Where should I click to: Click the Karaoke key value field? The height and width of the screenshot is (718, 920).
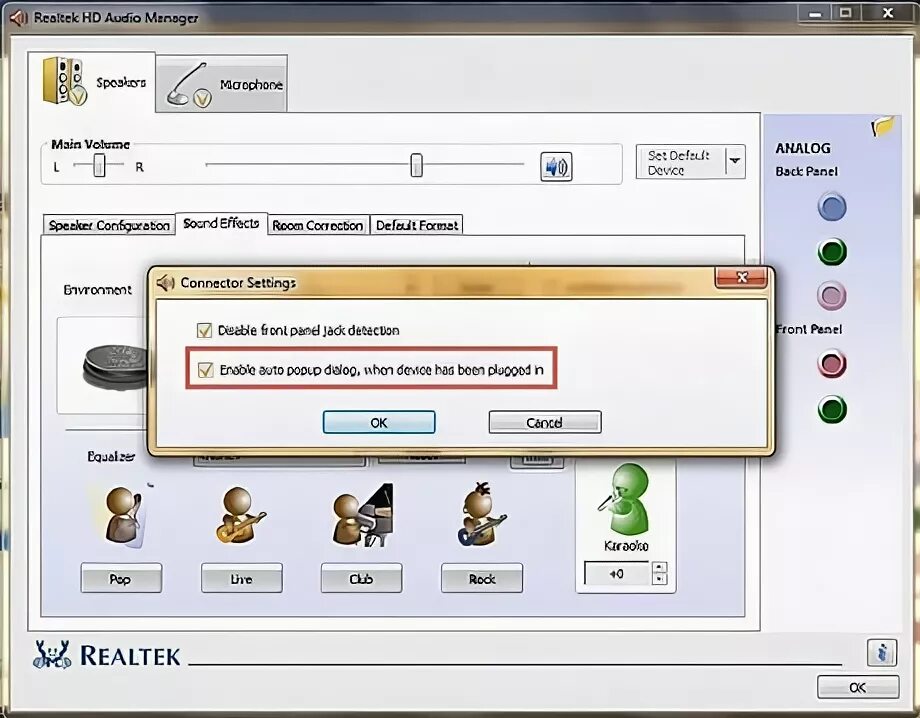(617, 573)
